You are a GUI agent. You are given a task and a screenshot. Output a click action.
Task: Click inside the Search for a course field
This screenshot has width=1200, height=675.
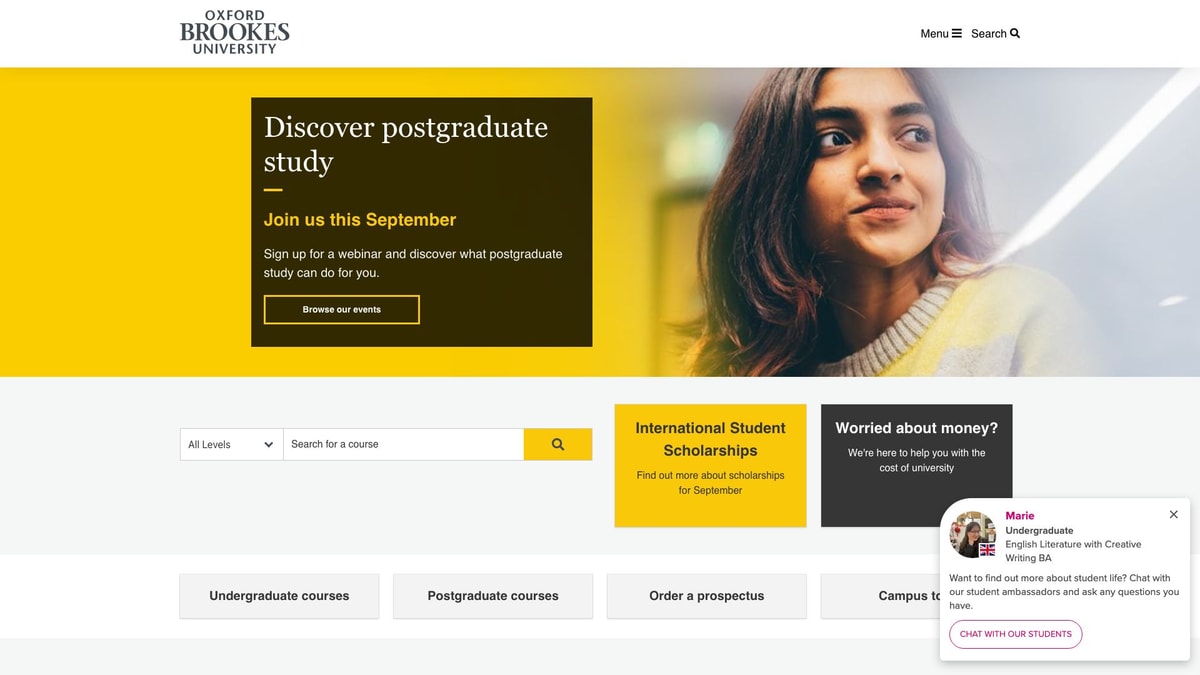coord(400,444)
